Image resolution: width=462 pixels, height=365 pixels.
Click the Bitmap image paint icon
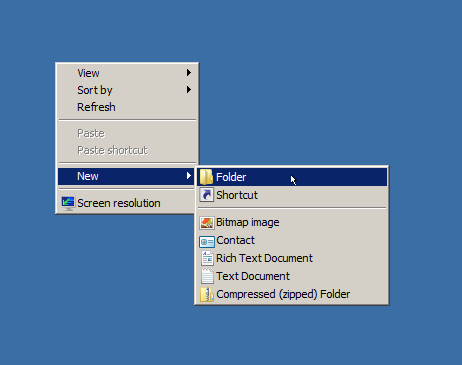point(207,223)
